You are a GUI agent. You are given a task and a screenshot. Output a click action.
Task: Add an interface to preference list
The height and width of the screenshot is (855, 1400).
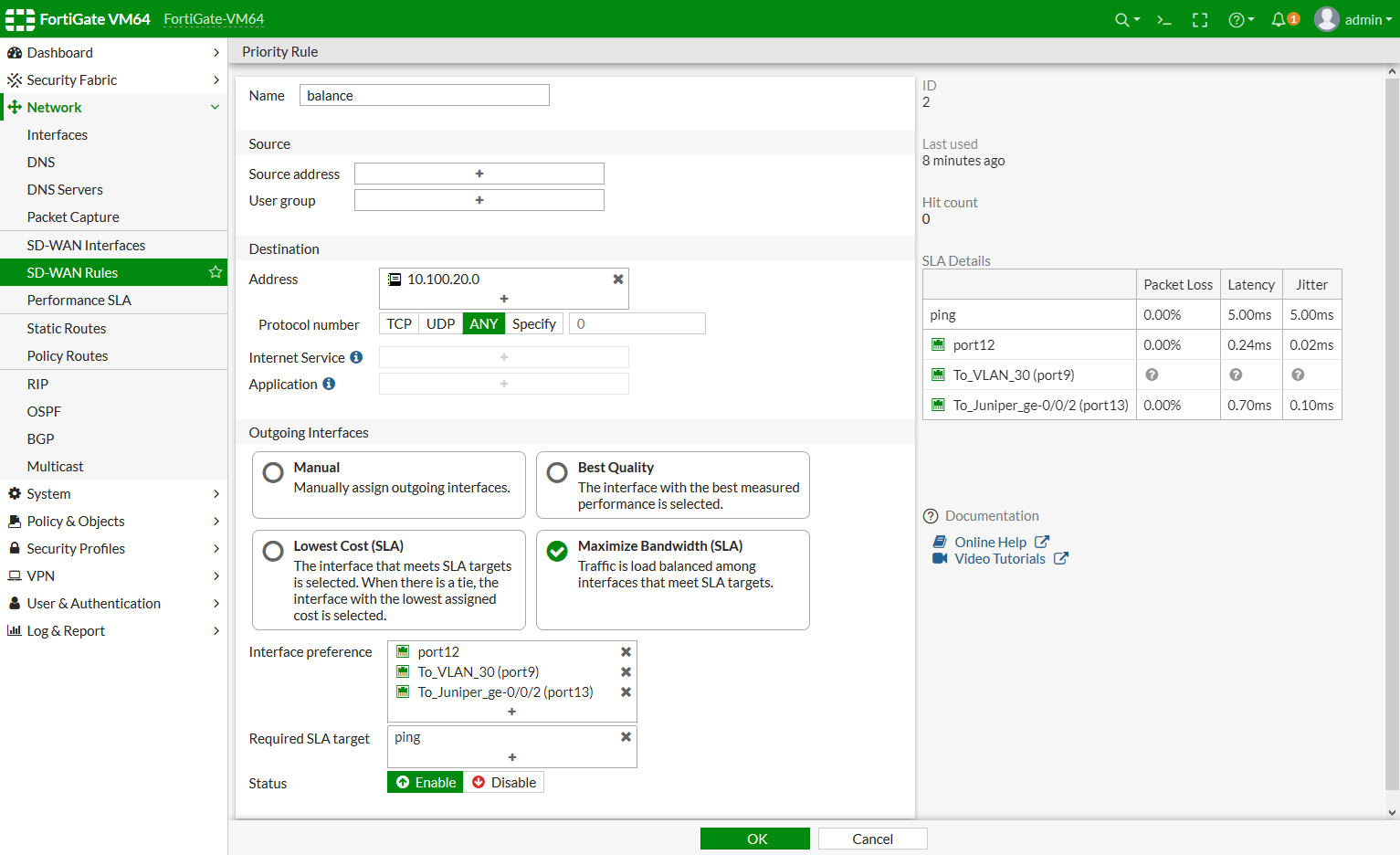tap(512, 712)
